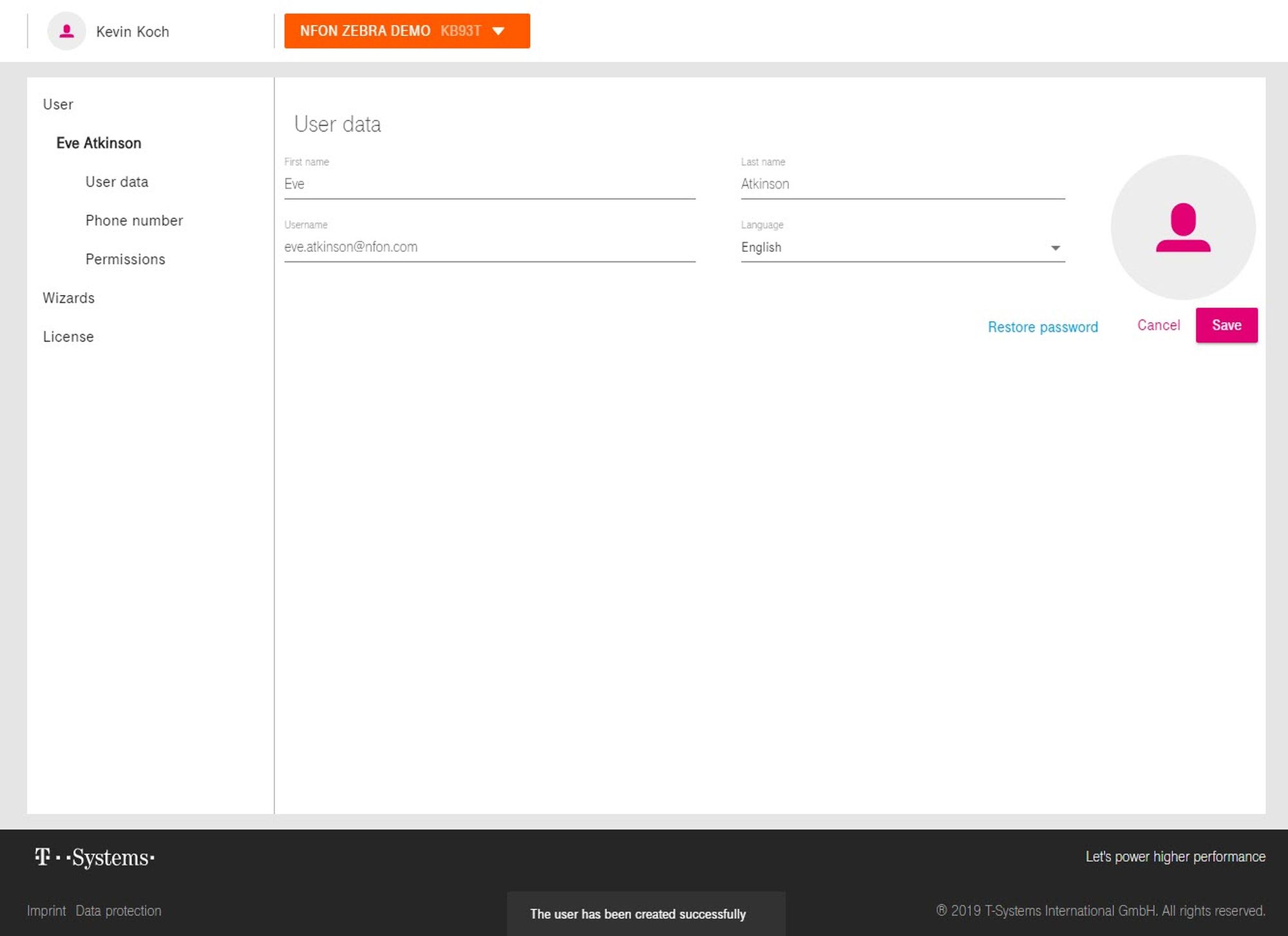
Task: Expand the Language dropdown set to English
Action: pos(902,247)
